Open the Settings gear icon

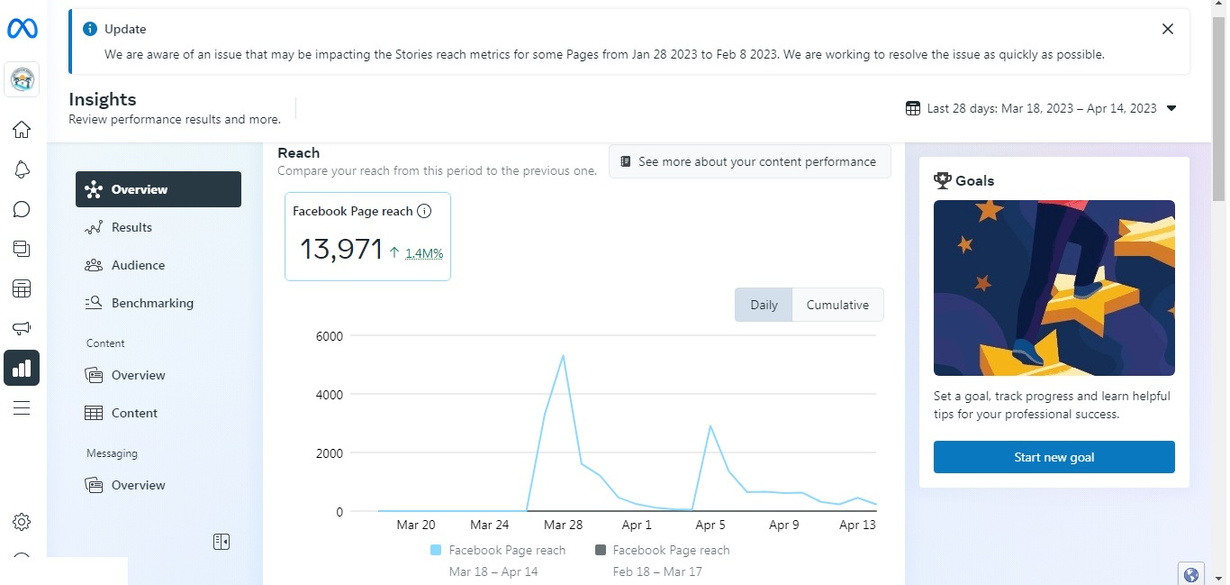coord(21,522)
